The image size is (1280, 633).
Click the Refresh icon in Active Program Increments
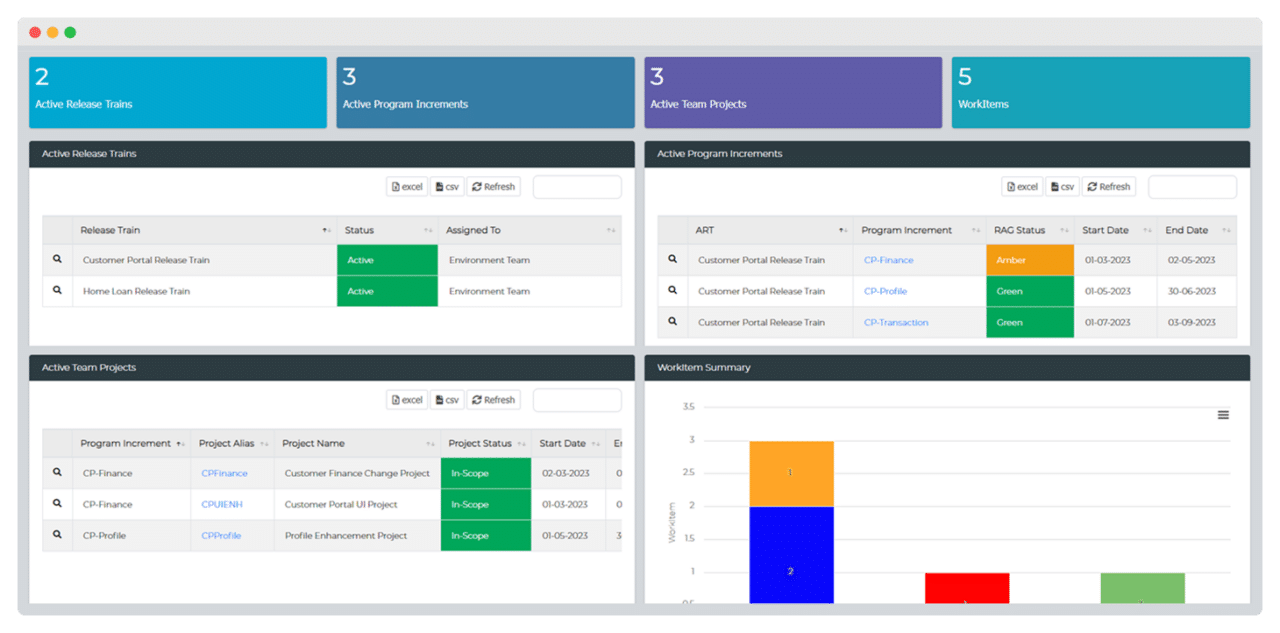point(1108,186)
